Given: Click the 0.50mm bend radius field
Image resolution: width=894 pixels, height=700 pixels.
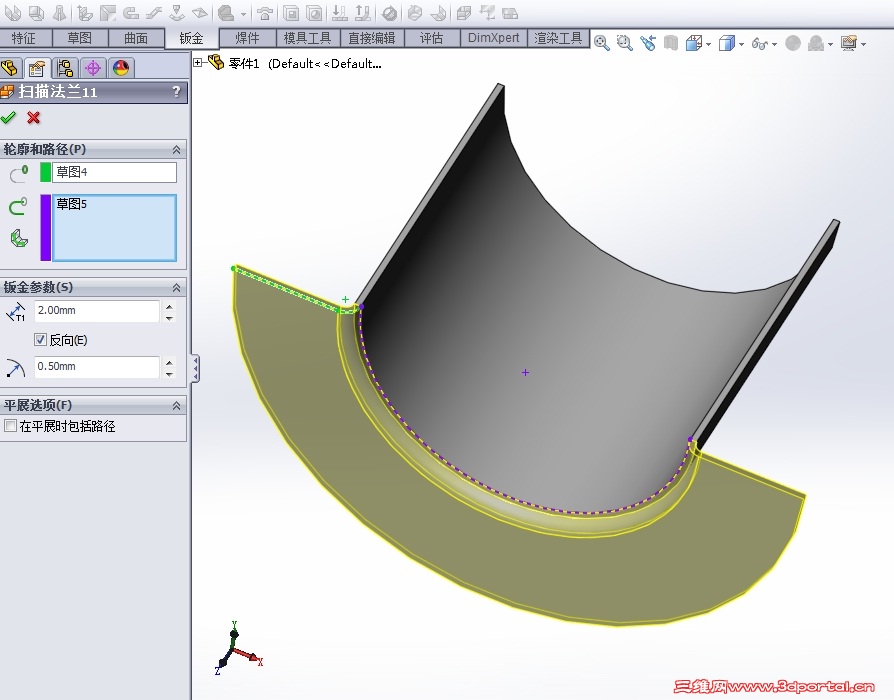Looking at the screenshot, I should tap(97, 367).
